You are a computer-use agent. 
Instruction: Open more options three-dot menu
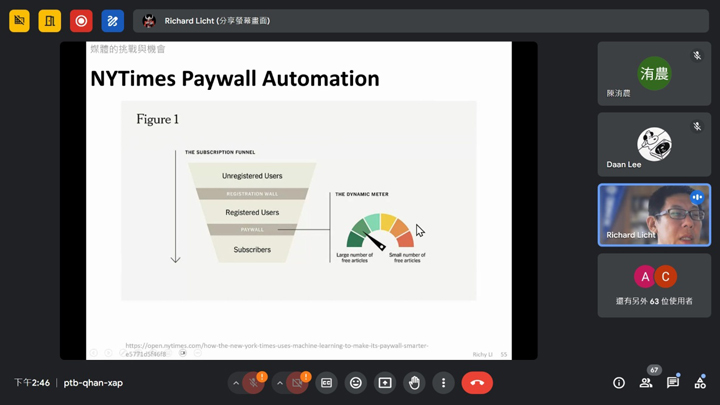[x=443, y=382]
